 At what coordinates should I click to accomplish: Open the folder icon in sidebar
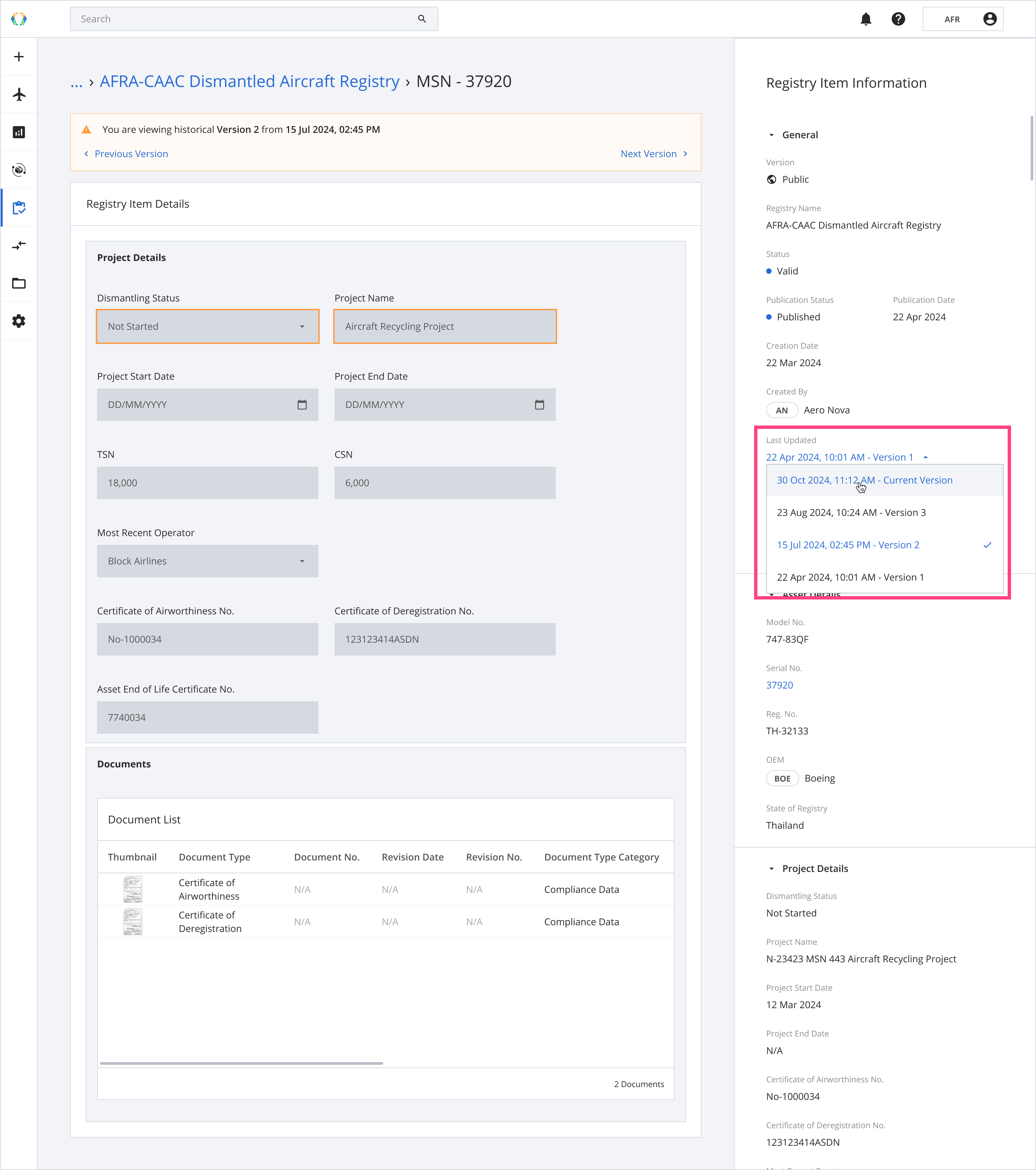pyautogui.click(x=19, y=283)
